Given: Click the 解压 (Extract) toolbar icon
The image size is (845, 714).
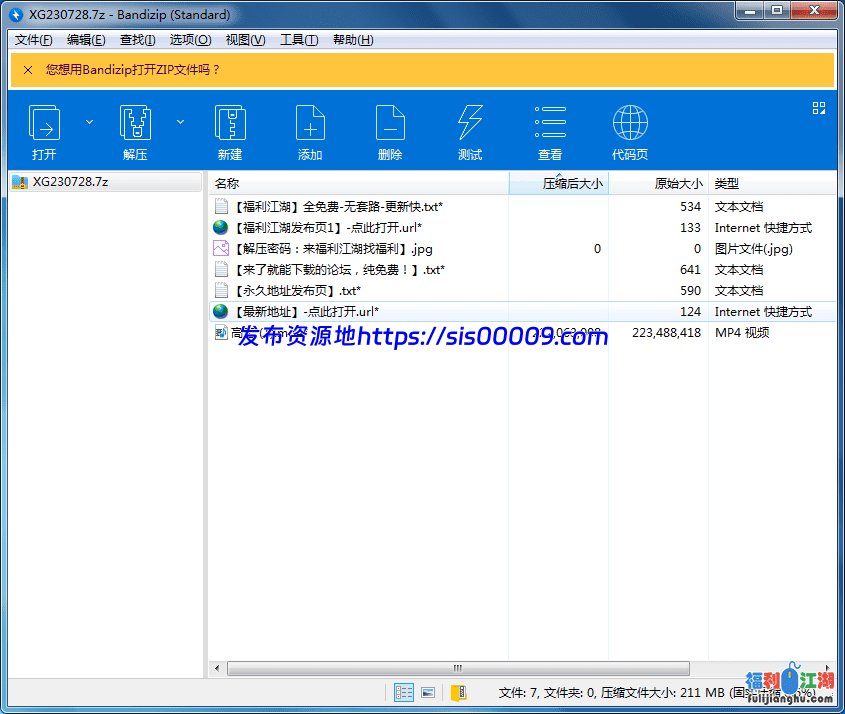Looking at the screenshot, I should [x=135, y=125].
